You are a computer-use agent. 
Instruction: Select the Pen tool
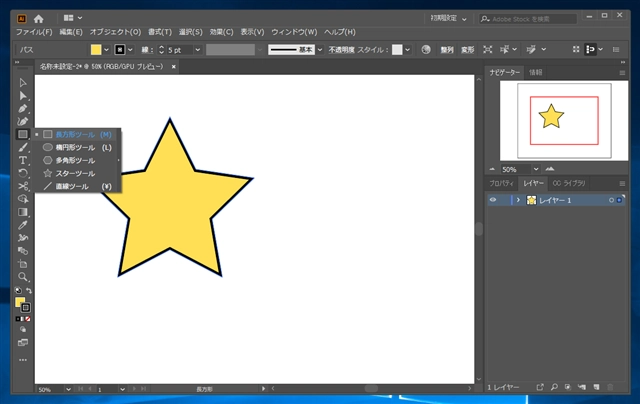point(23,109)
